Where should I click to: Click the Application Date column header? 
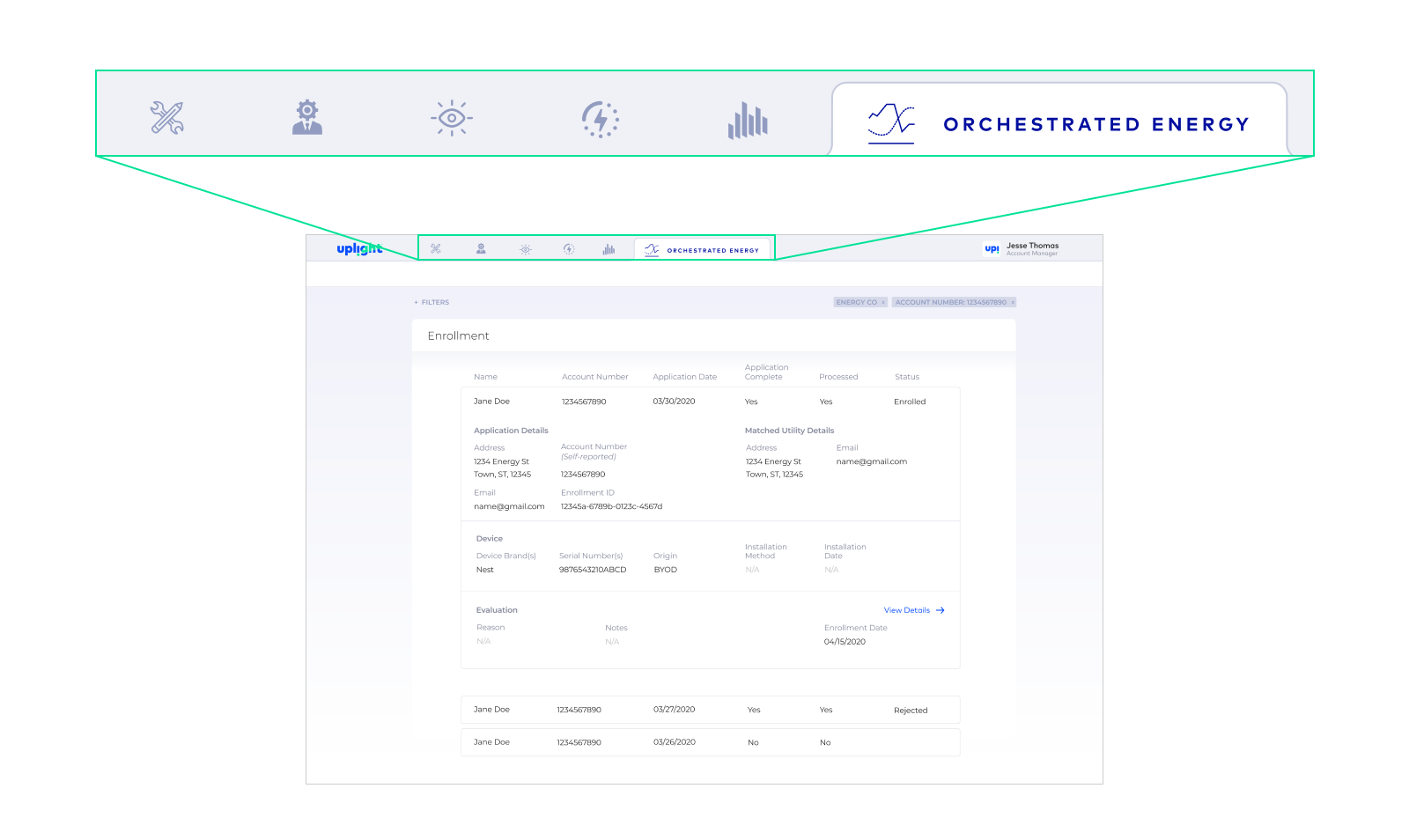click(684, 377)
